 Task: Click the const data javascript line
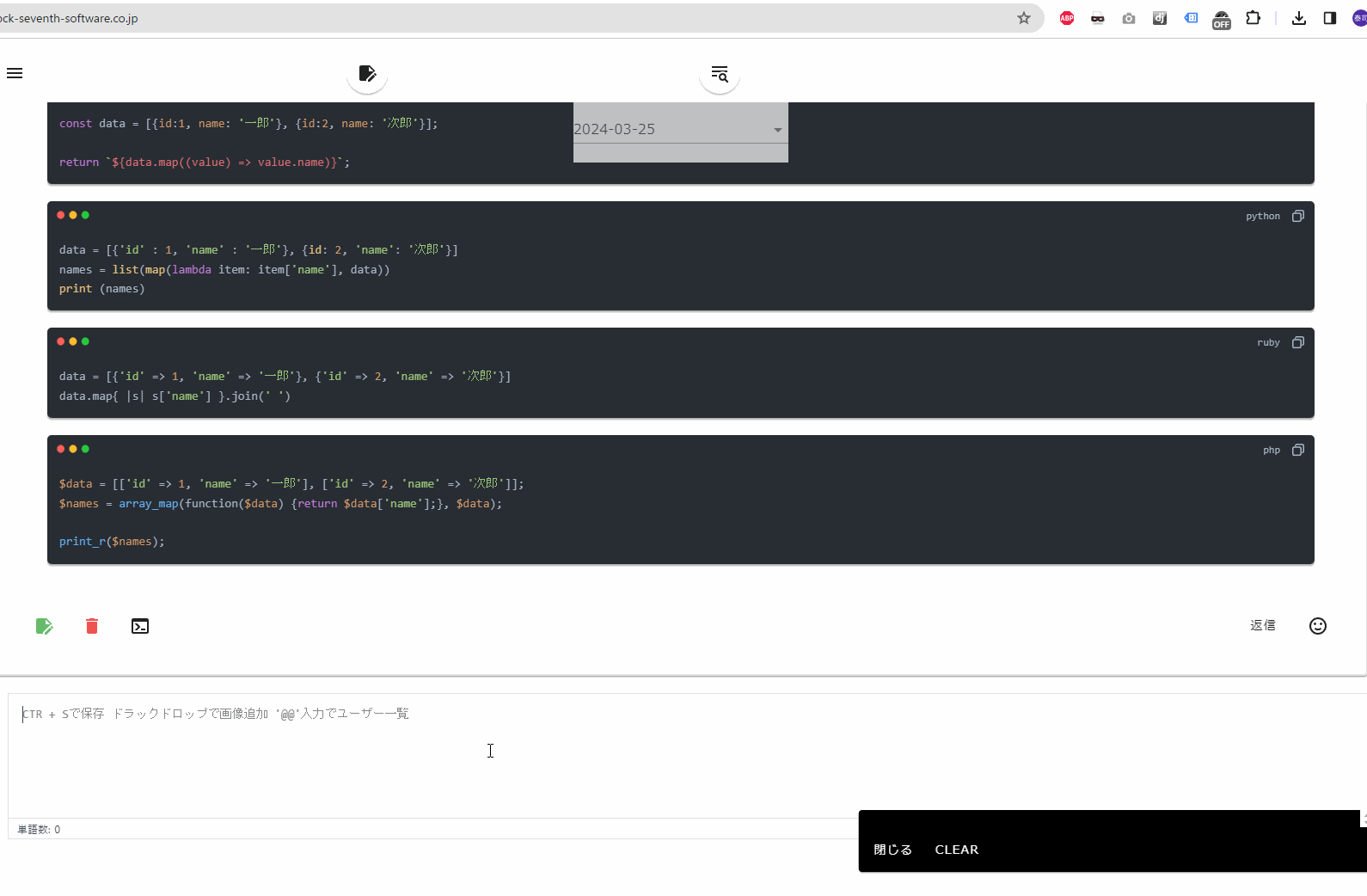[x=248, y=124]
